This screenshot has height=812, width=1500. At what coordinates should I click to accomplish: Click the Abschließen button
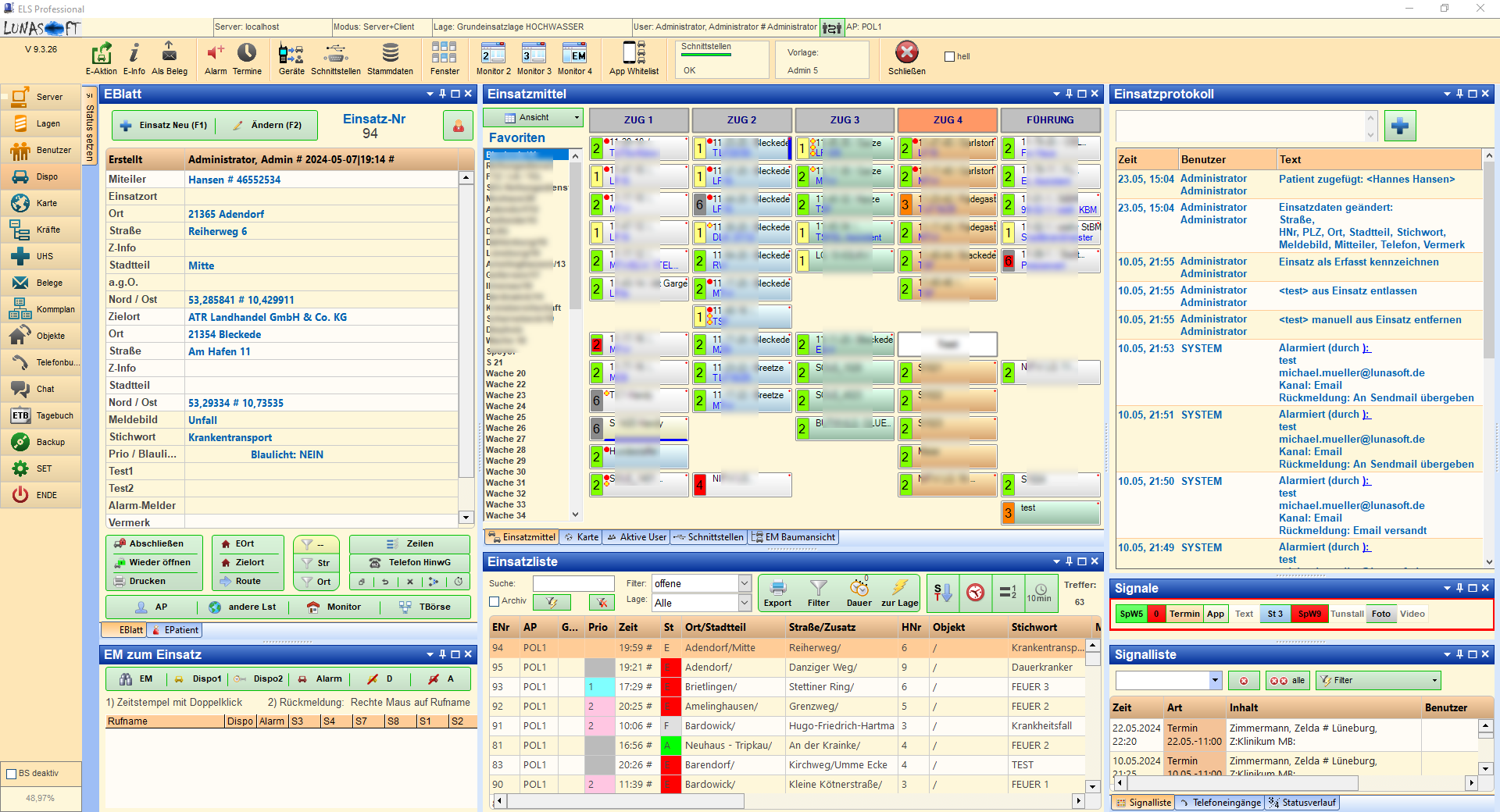tap(154, 543)
